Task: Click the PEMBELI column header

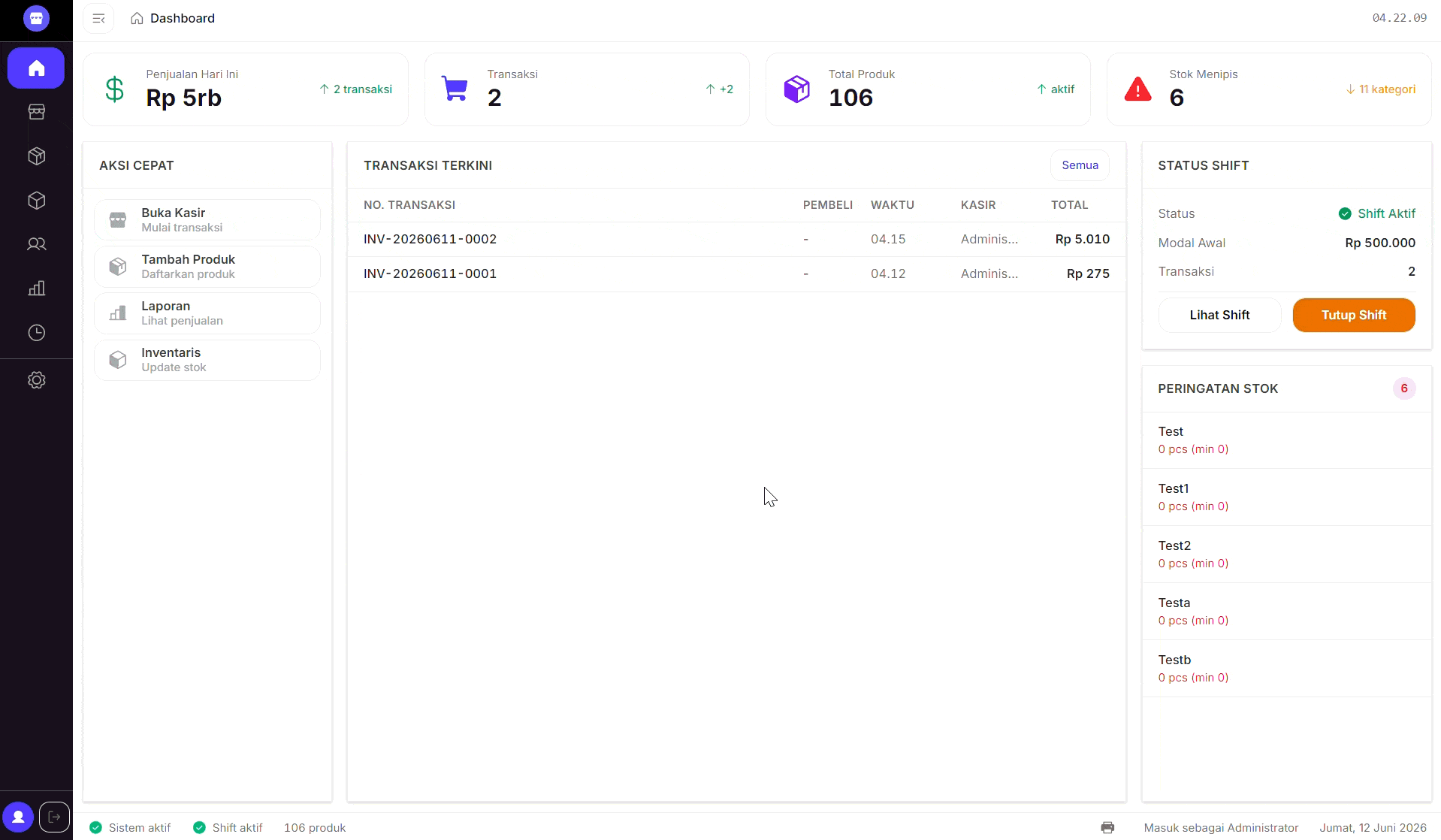Action: point(828,205)
